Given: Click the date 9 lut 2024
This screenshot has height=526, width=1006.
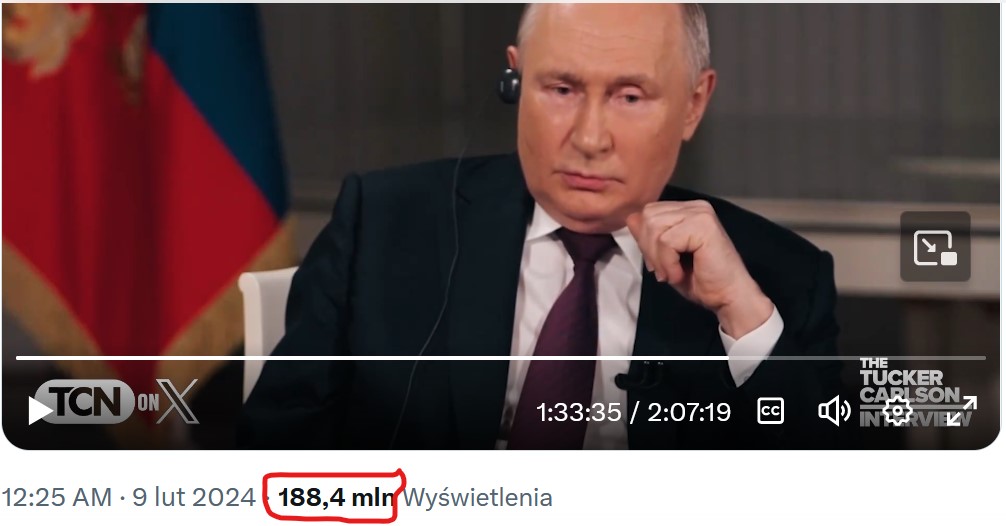Looking at the screenshot, I should click(x=194, y=498).
